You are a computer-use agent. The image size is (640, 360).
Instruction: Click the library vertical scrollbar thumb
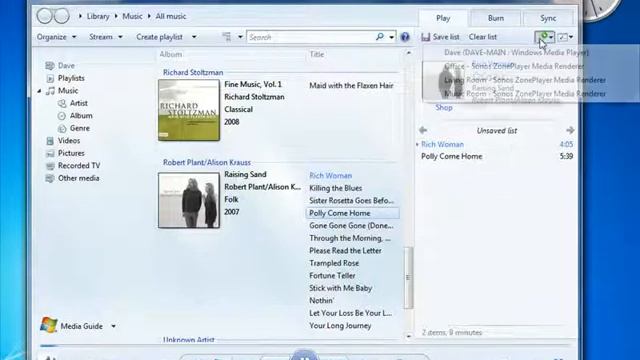tap(408, 278)
